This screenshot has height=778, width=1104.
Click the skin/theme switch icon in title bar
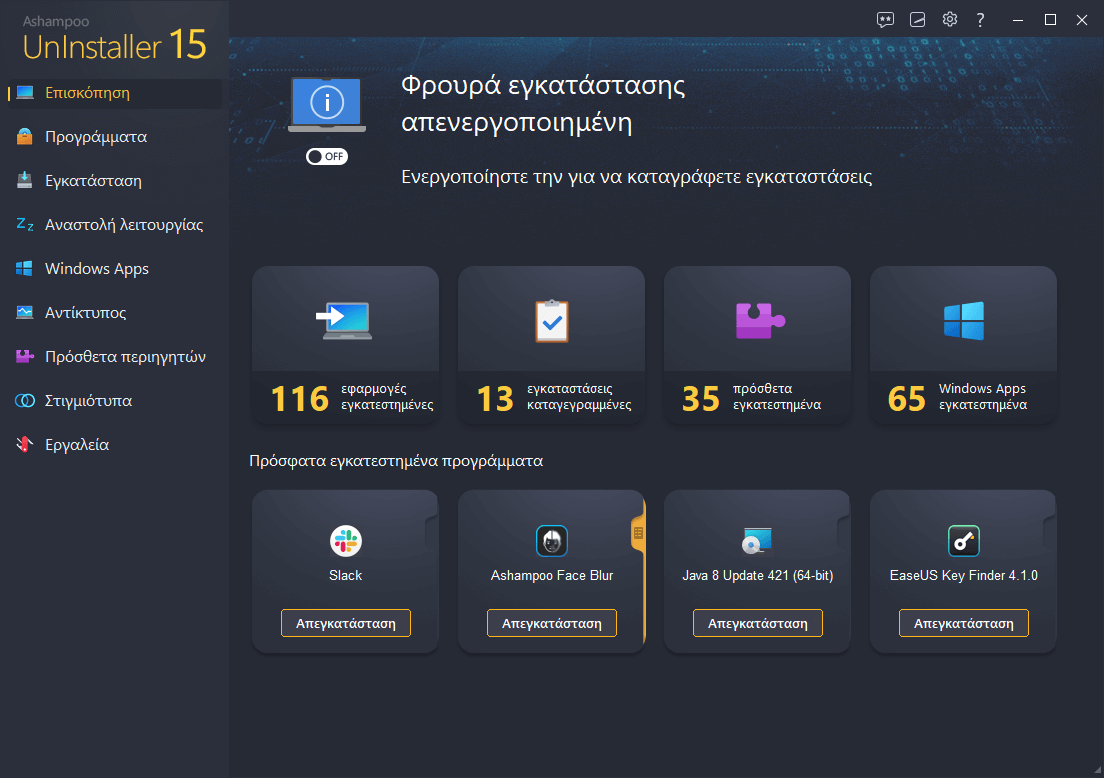[x=917, y=20]
